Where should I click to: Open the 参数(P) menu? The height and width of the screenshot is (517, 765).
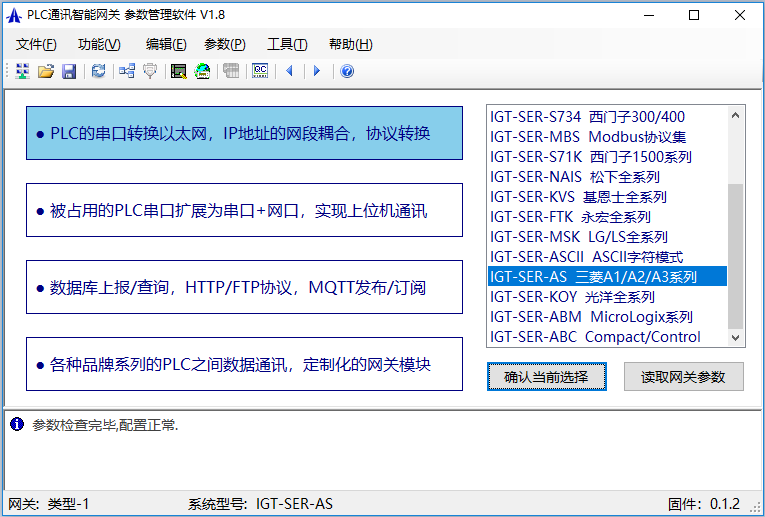tap(224, 44)
